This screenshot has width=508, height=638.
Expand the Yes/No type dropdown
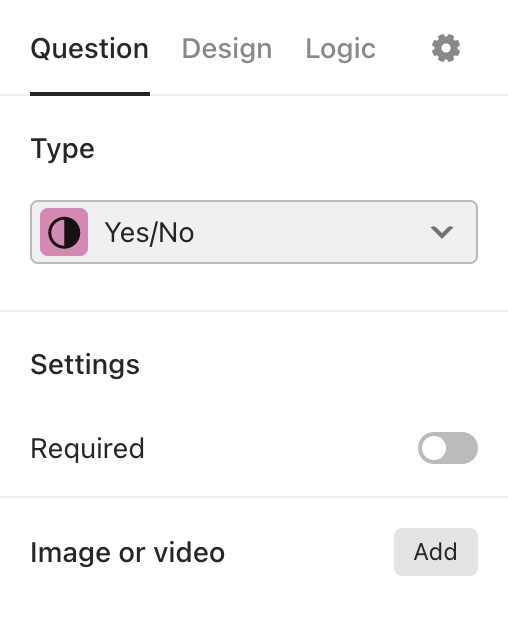pyautogui.click(x=254, y=232)
